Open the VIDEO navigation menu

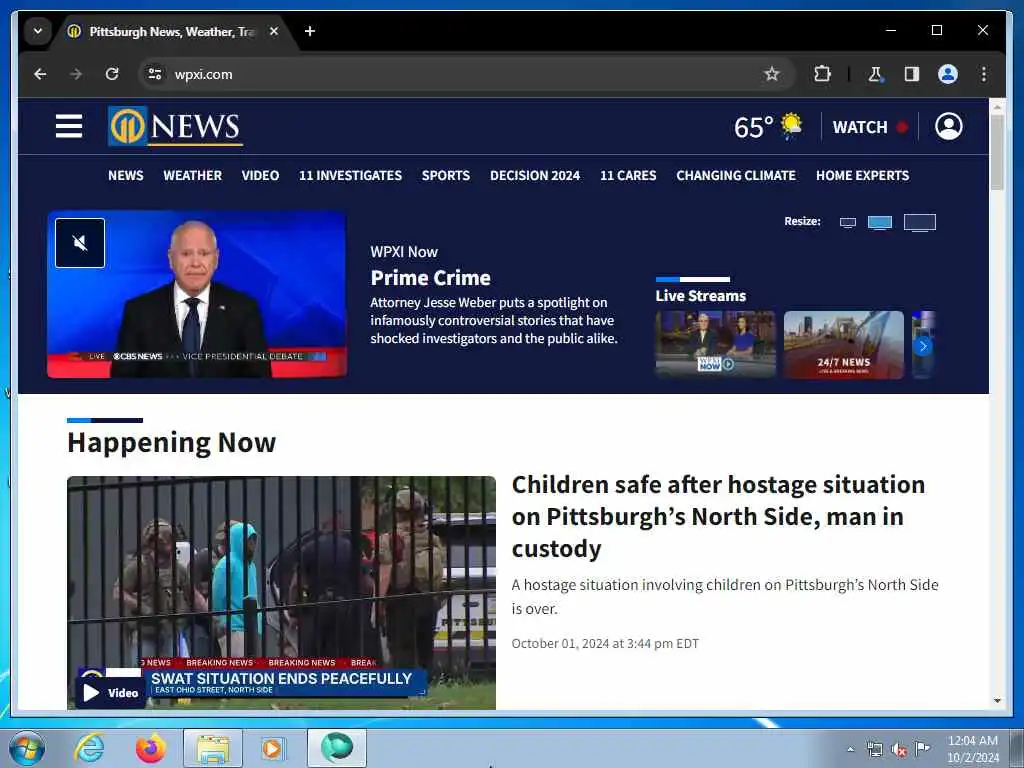(x=260, y=175)
